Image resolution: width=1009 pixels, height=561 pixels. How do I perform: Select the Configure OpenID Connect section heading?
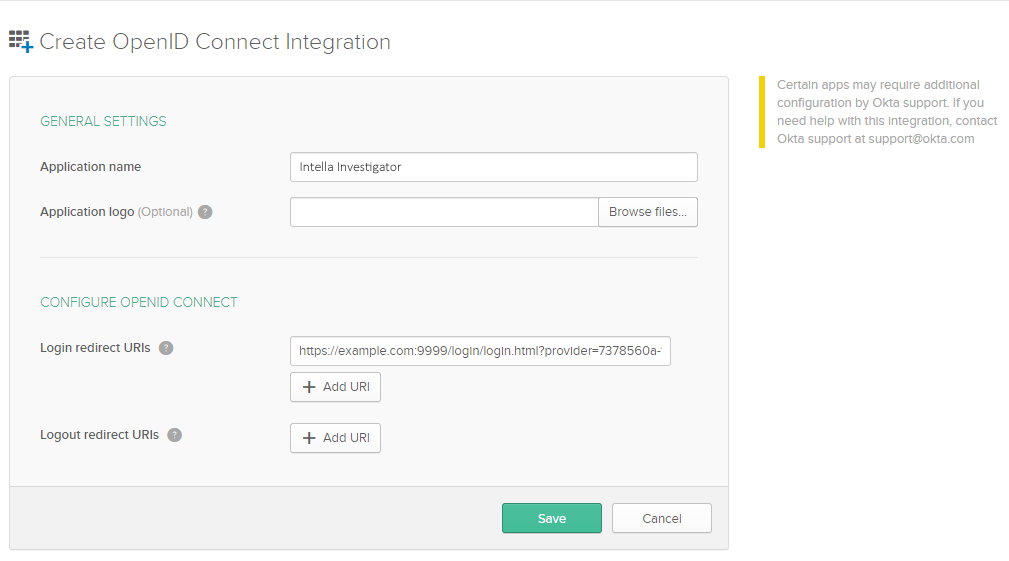[138, 302]
